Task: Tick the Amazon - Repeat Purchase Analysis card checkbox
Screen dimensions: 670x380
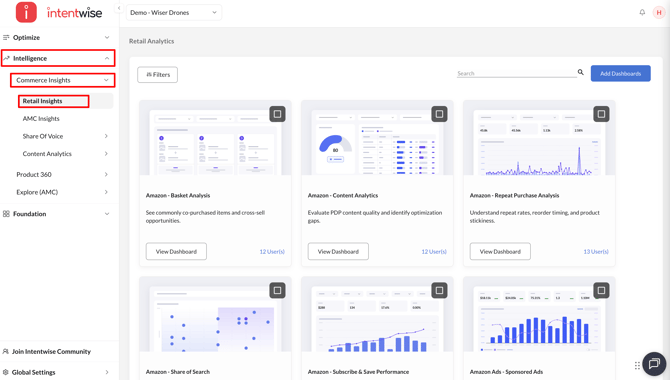Action: coord(601,114)
